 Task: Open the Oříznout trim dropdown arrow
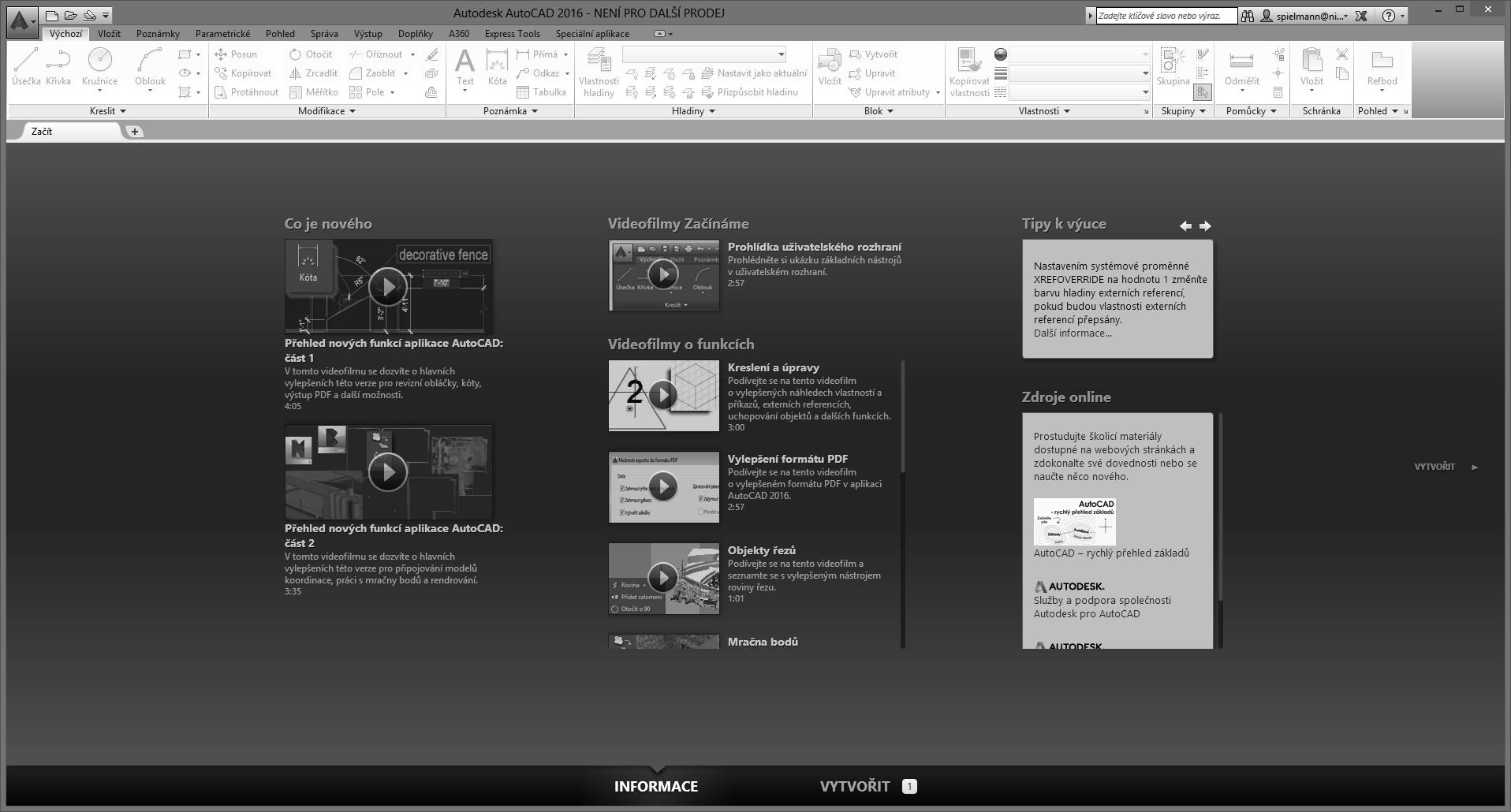[x=412, y=54]
